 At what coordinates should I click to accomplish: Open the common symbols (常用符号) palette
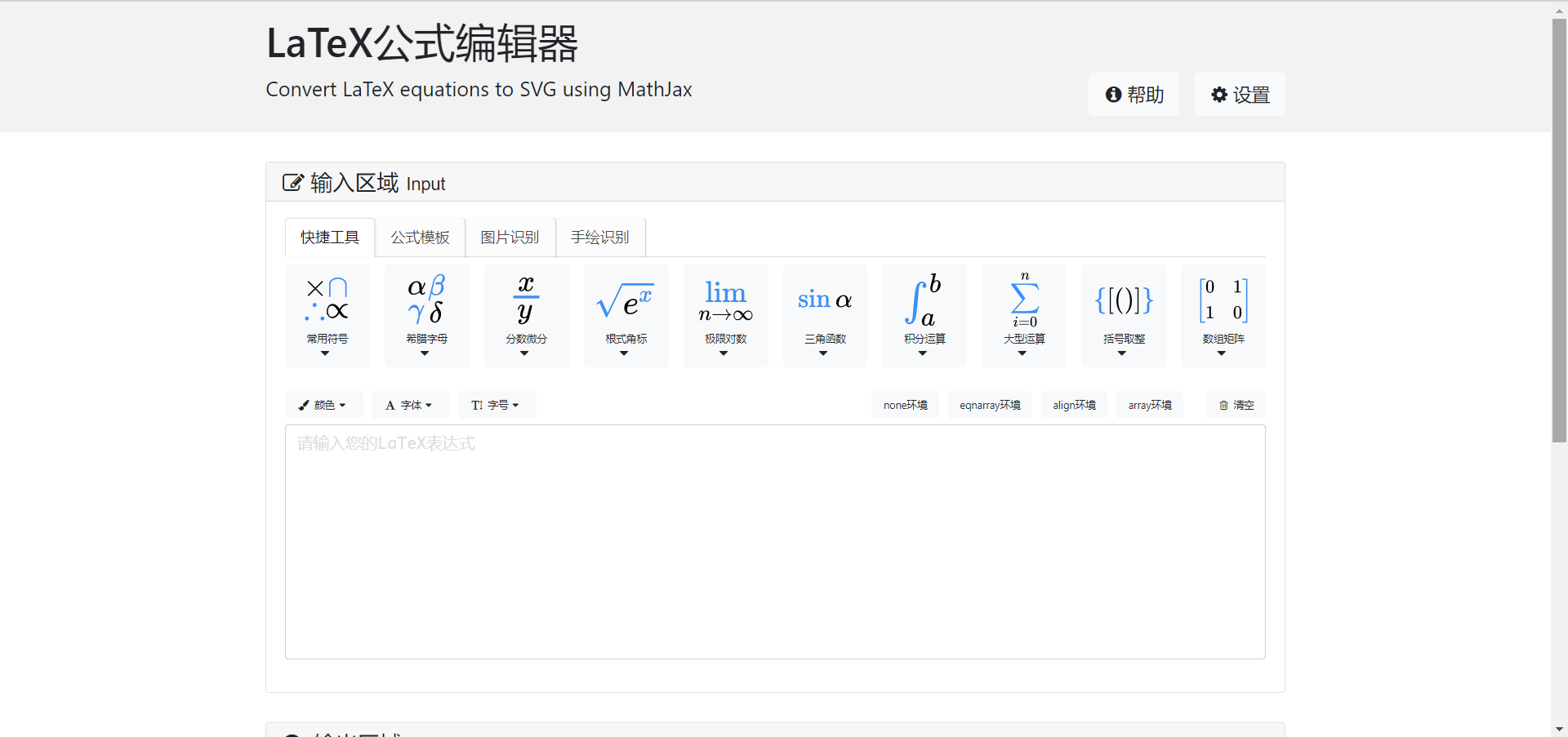327,315
